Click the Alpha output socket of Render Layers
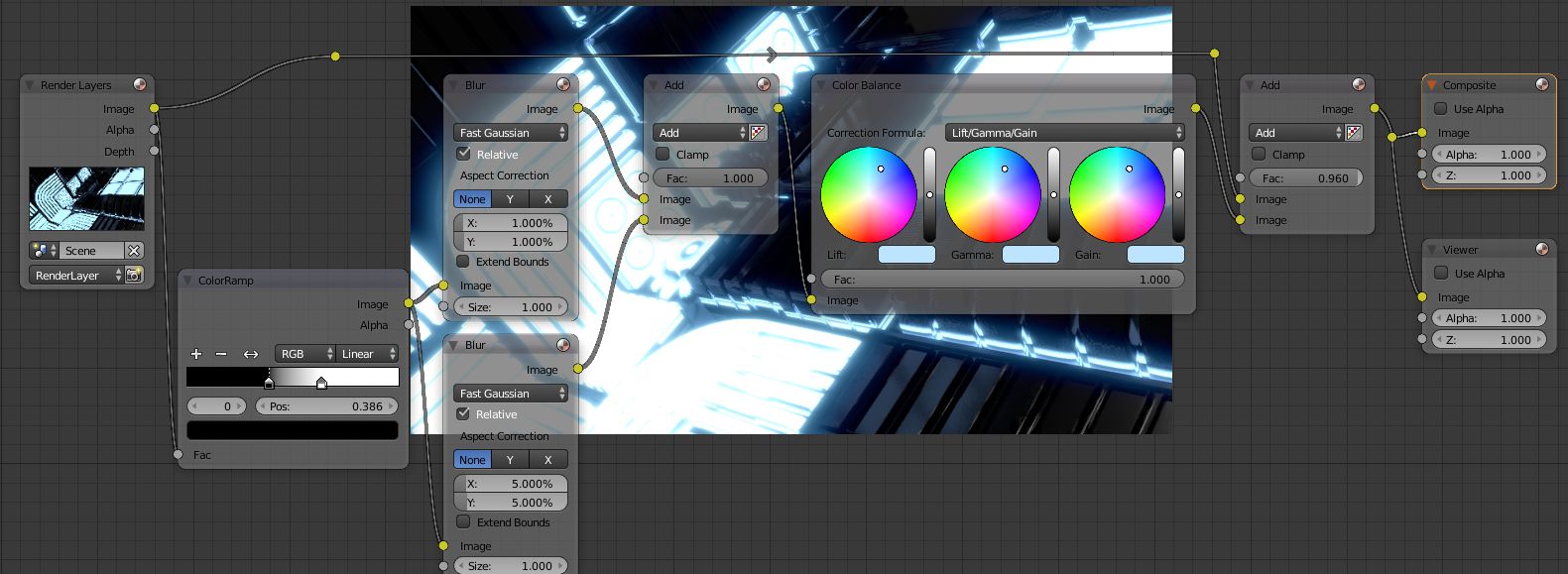1568x574 pixels. [x=154, y=129]
